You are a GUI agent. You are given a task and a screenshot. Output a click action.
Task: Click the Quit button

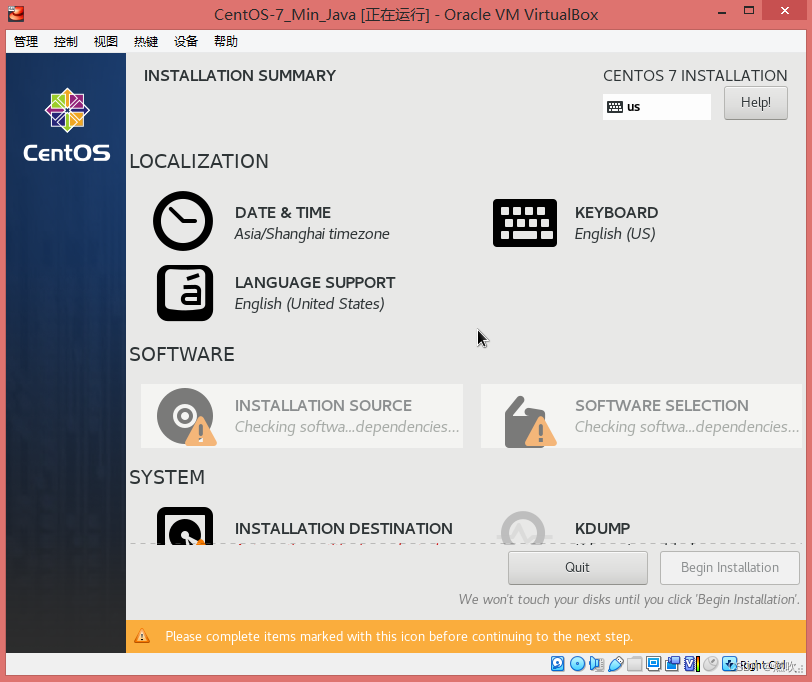(x=577, y=568)
